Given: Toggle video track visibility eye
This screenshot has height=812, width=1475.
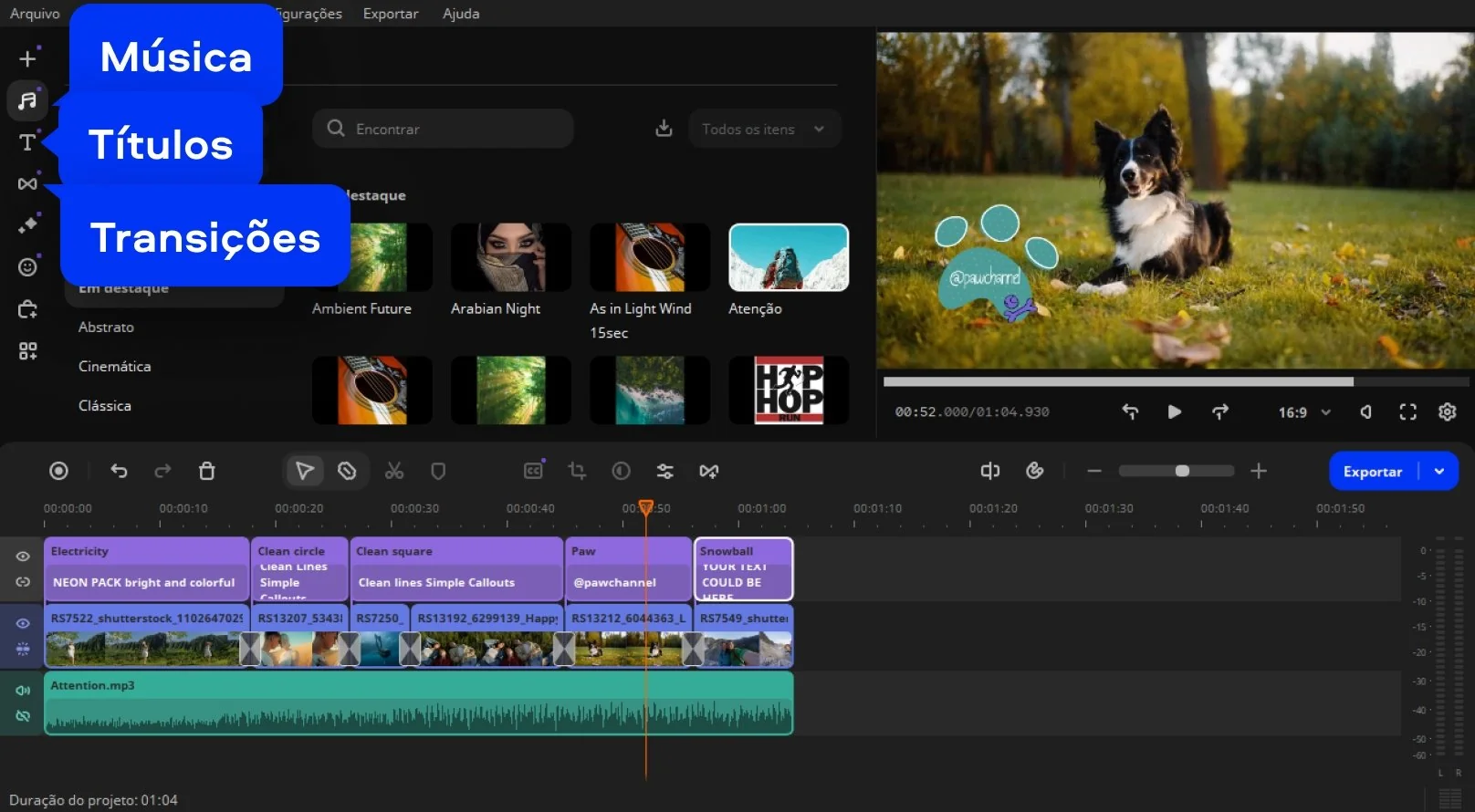Looking at the screenshot, I should point(23,623).
